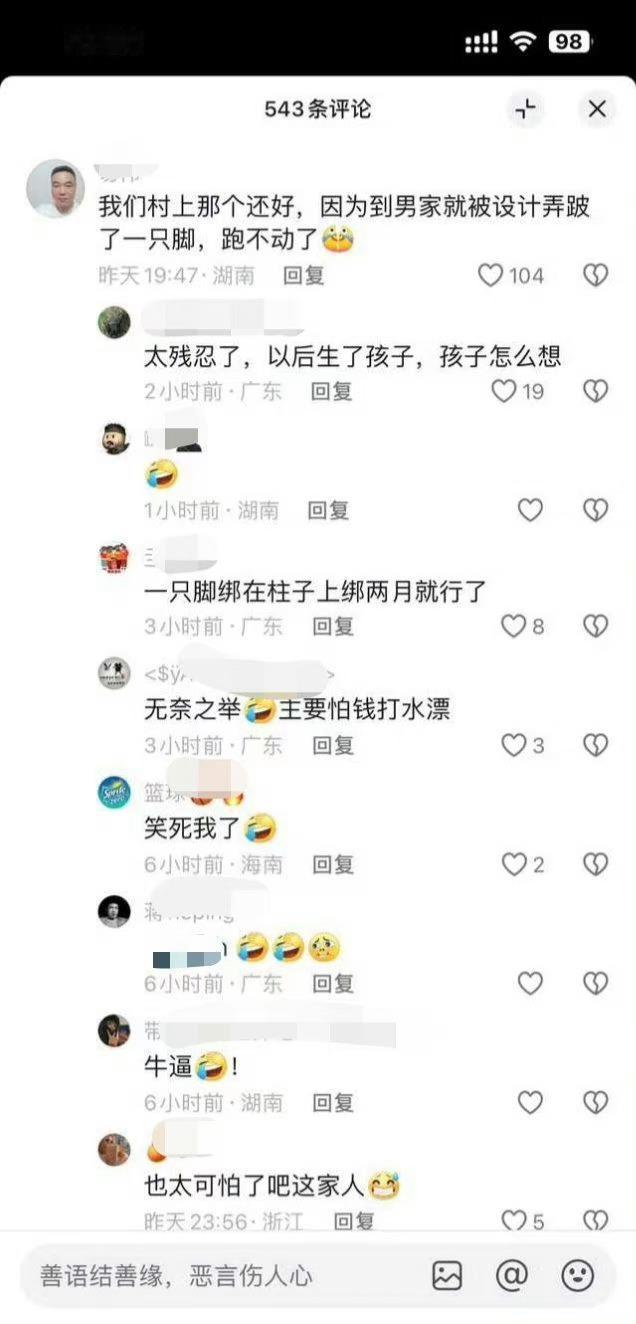Close the 543条评论 panel
This screenshot has width=636, height=1324.
pyautogui.click(x=597, y=109)
